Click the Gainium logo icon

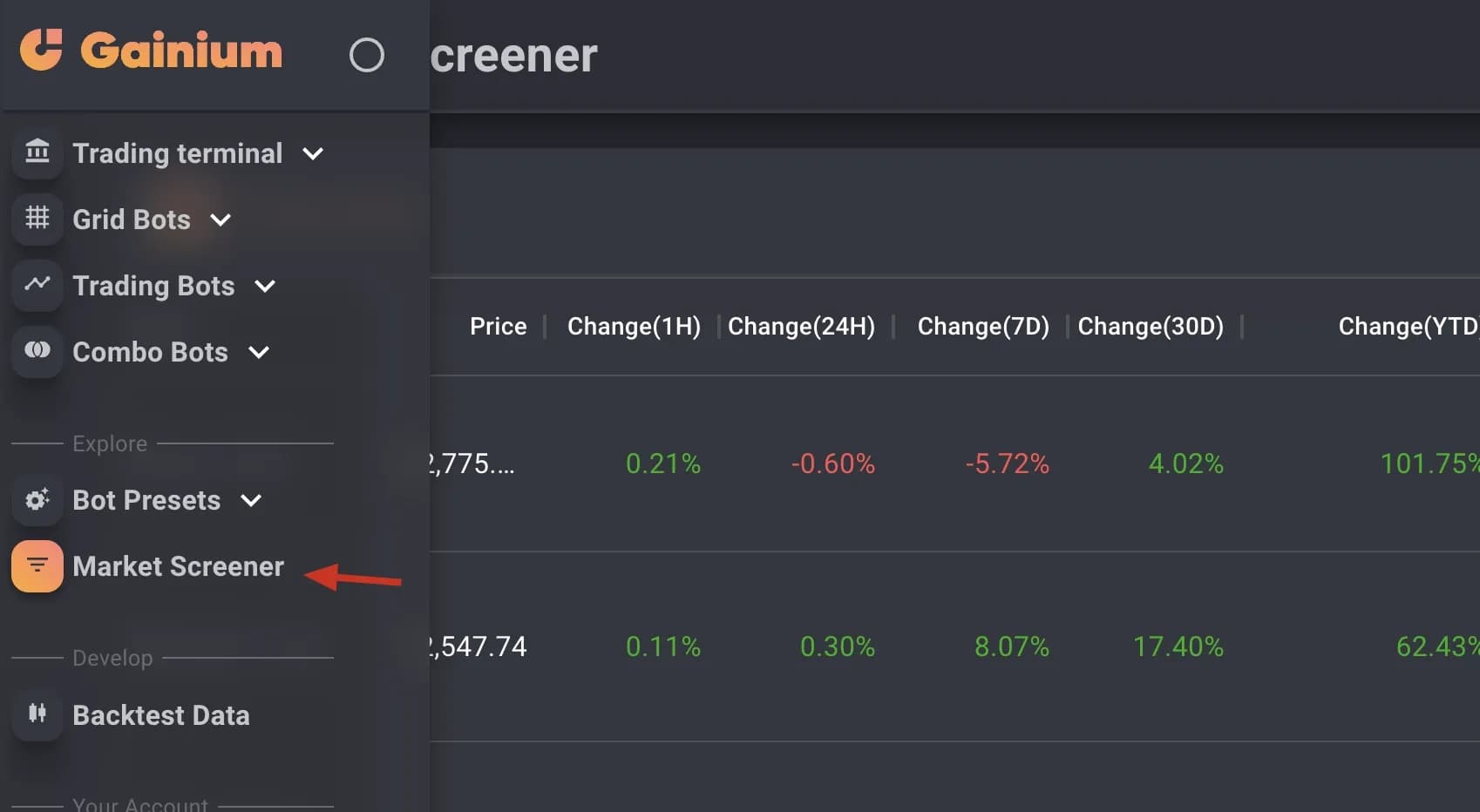point(41,50)
